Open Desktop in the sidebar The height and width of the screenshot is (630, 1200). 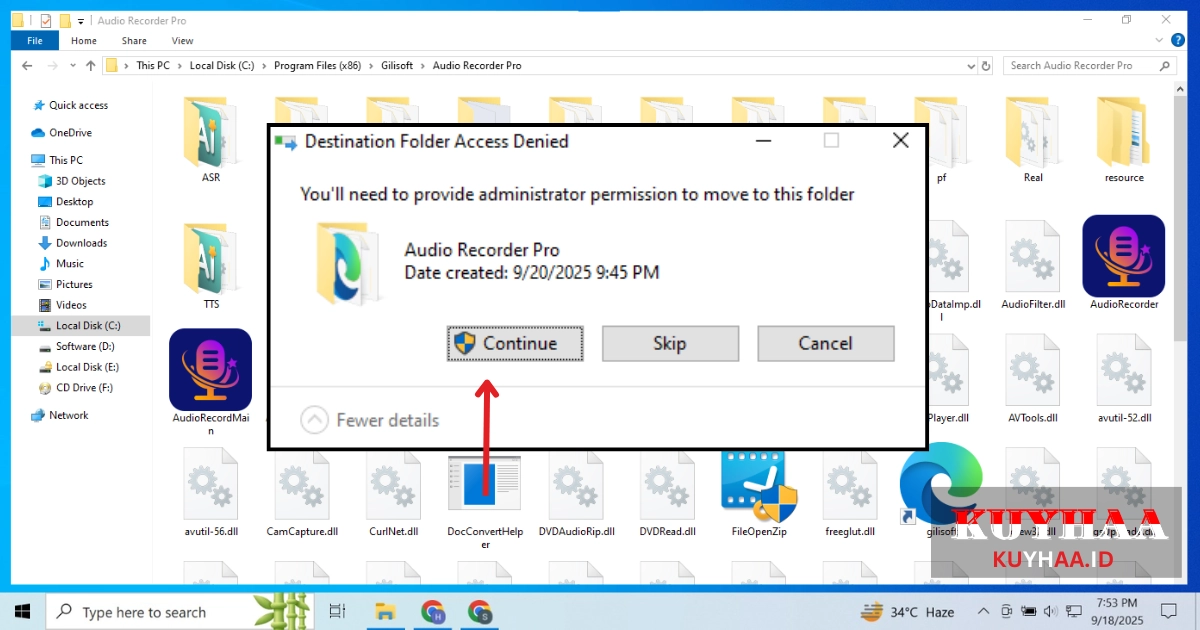click(x=75, y=202)
